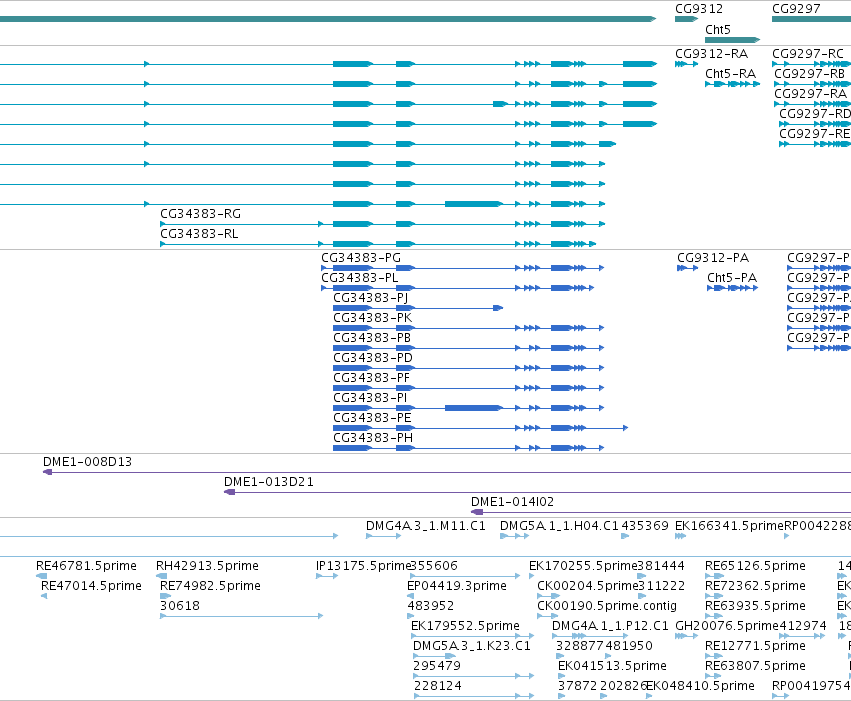
Task: Click the DME1-013D21 clone end arrow
Action: (230, 492)
